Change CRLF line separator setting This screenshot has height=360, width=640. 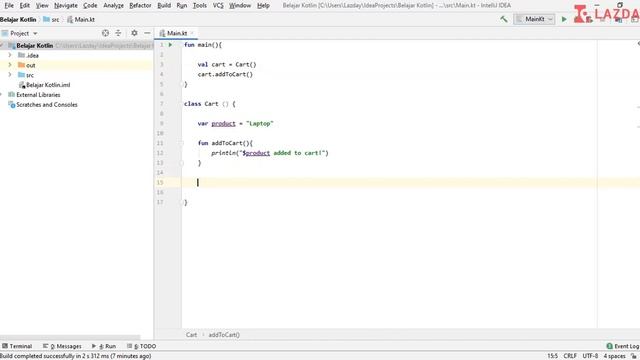click(570, 356)
